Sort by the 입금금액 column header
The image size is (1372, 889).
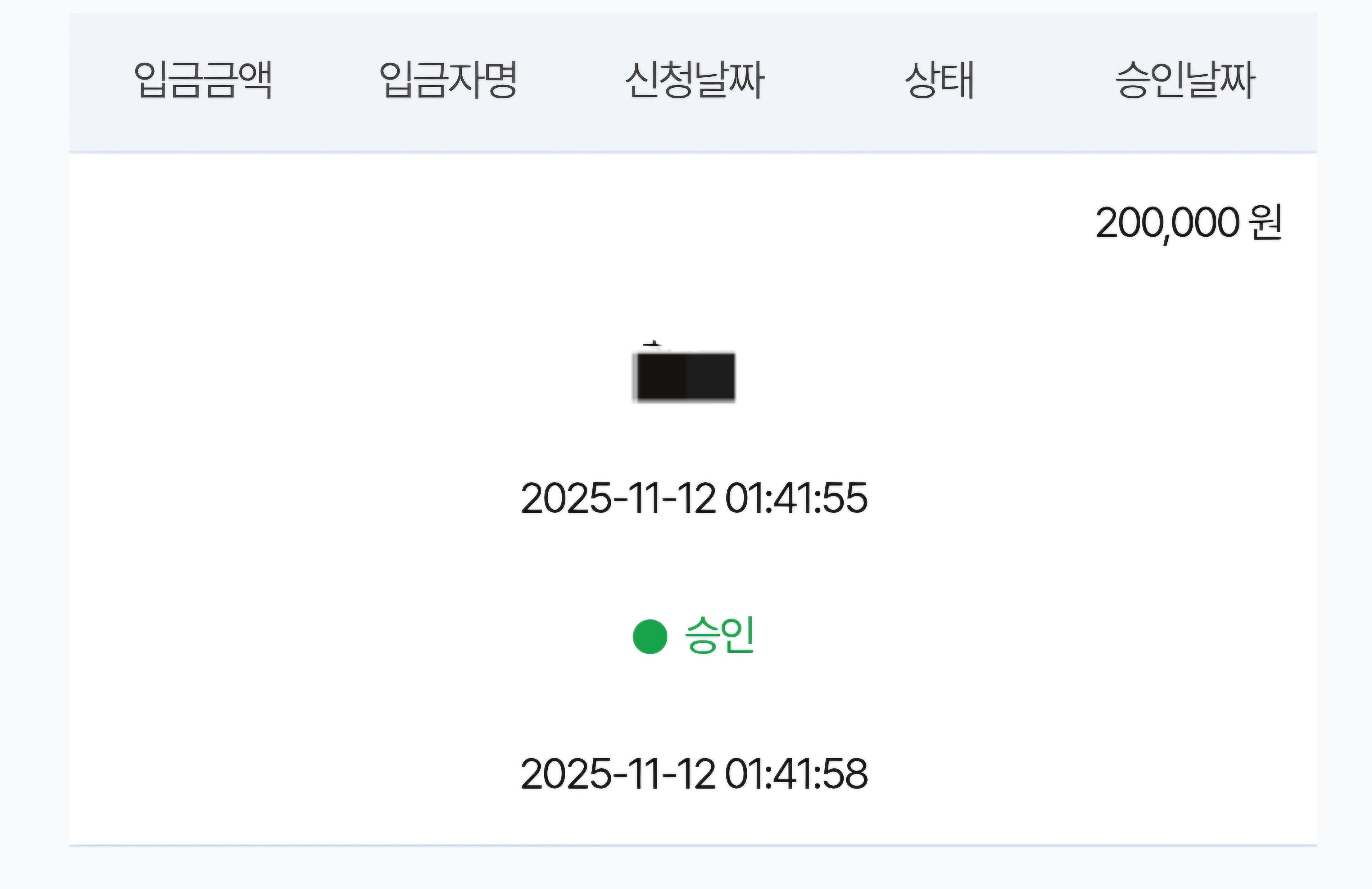tap(203, 80)
